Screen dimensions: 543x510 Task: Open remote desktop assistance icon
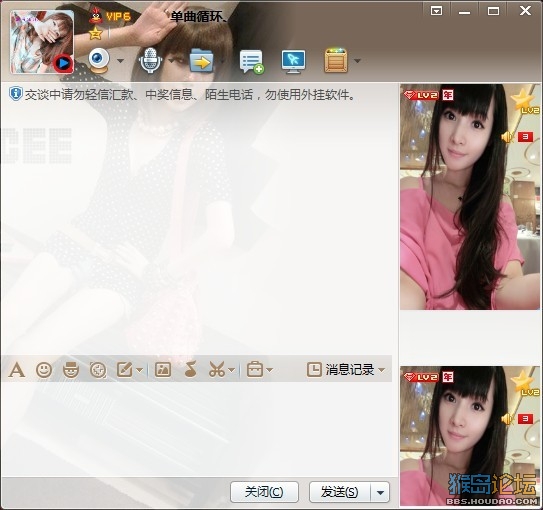point(293,62)
